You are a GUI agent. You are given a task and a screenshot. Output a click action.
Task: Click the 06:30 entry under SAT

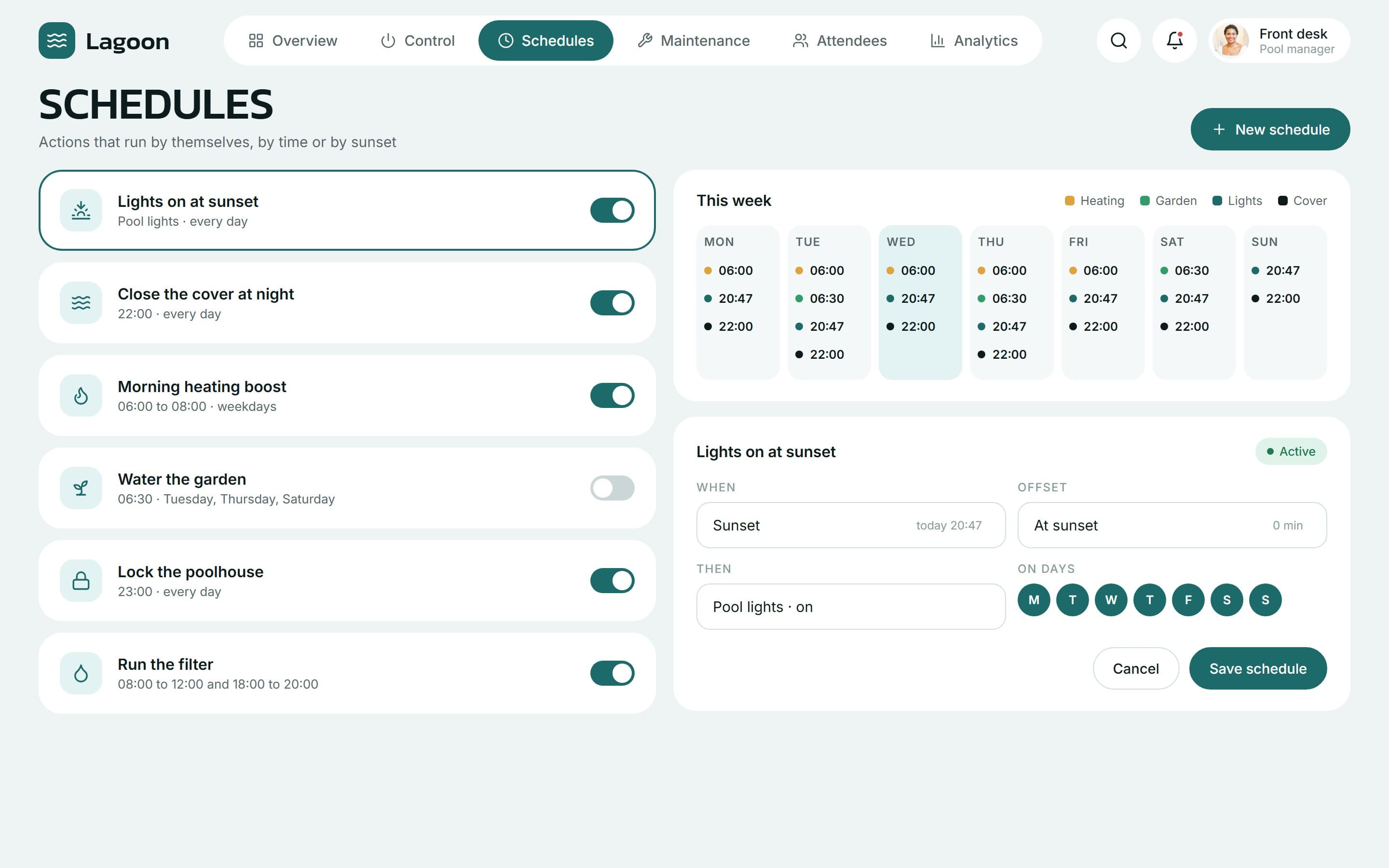pyautogui.click(x=1185, y=271)
